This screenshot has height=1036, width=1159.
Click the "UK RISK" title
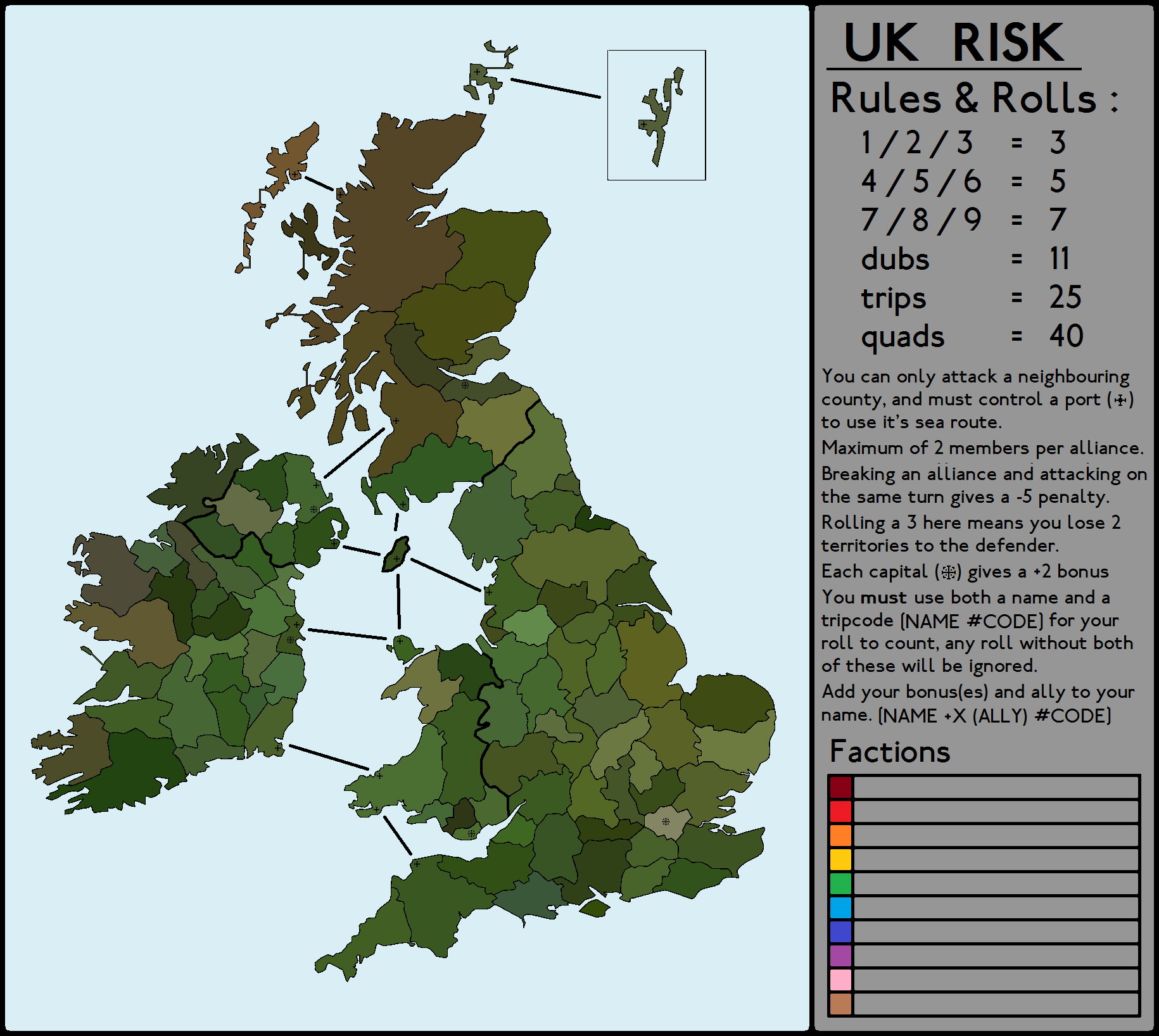click(954, 43)
